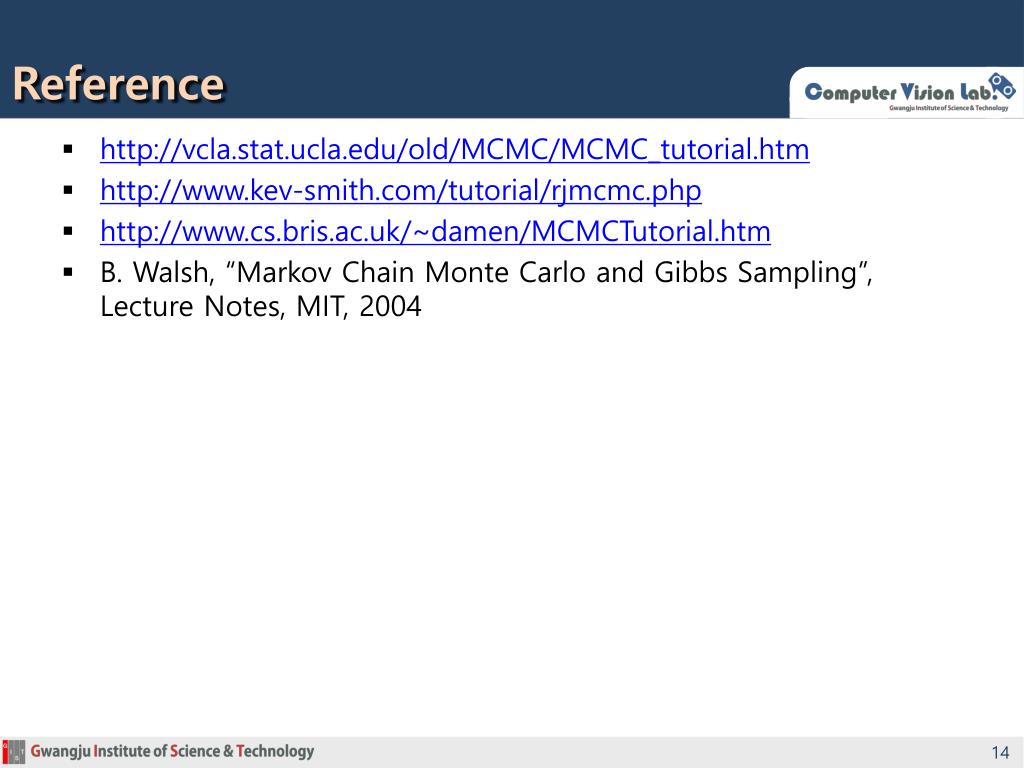Click the bullet marker beside the UCLA link
The height and width of the screenshot is (768, 1024).
pos(68,150)
